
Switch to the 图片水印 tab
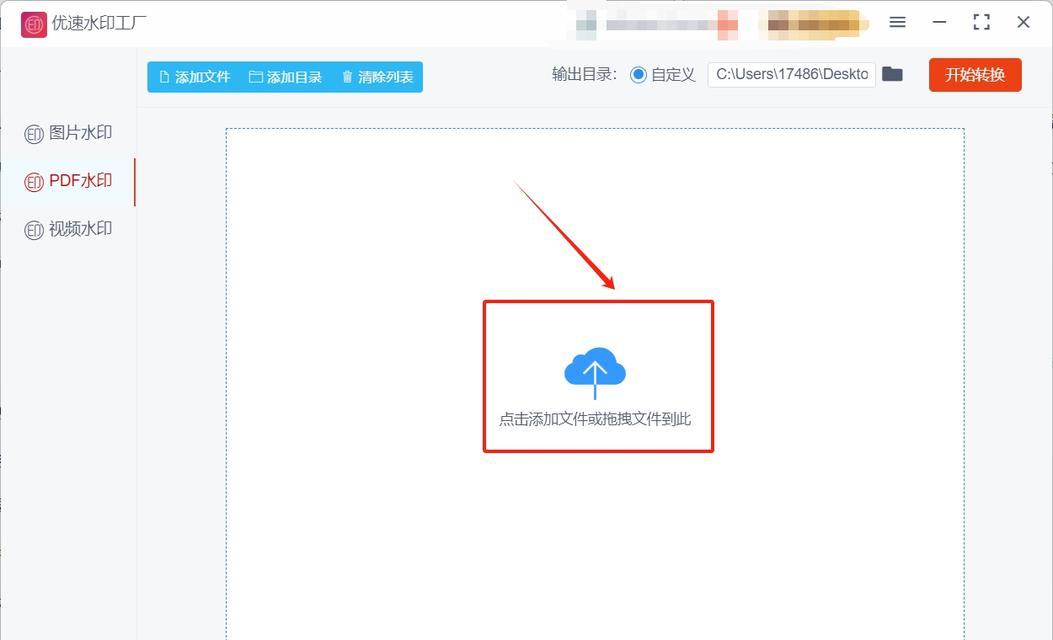[68, 133]
